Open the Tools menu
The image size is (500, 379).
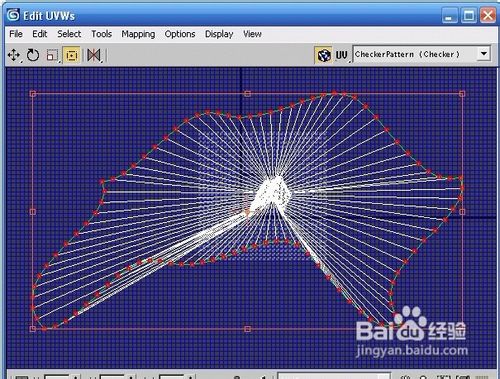pos(101,34)
